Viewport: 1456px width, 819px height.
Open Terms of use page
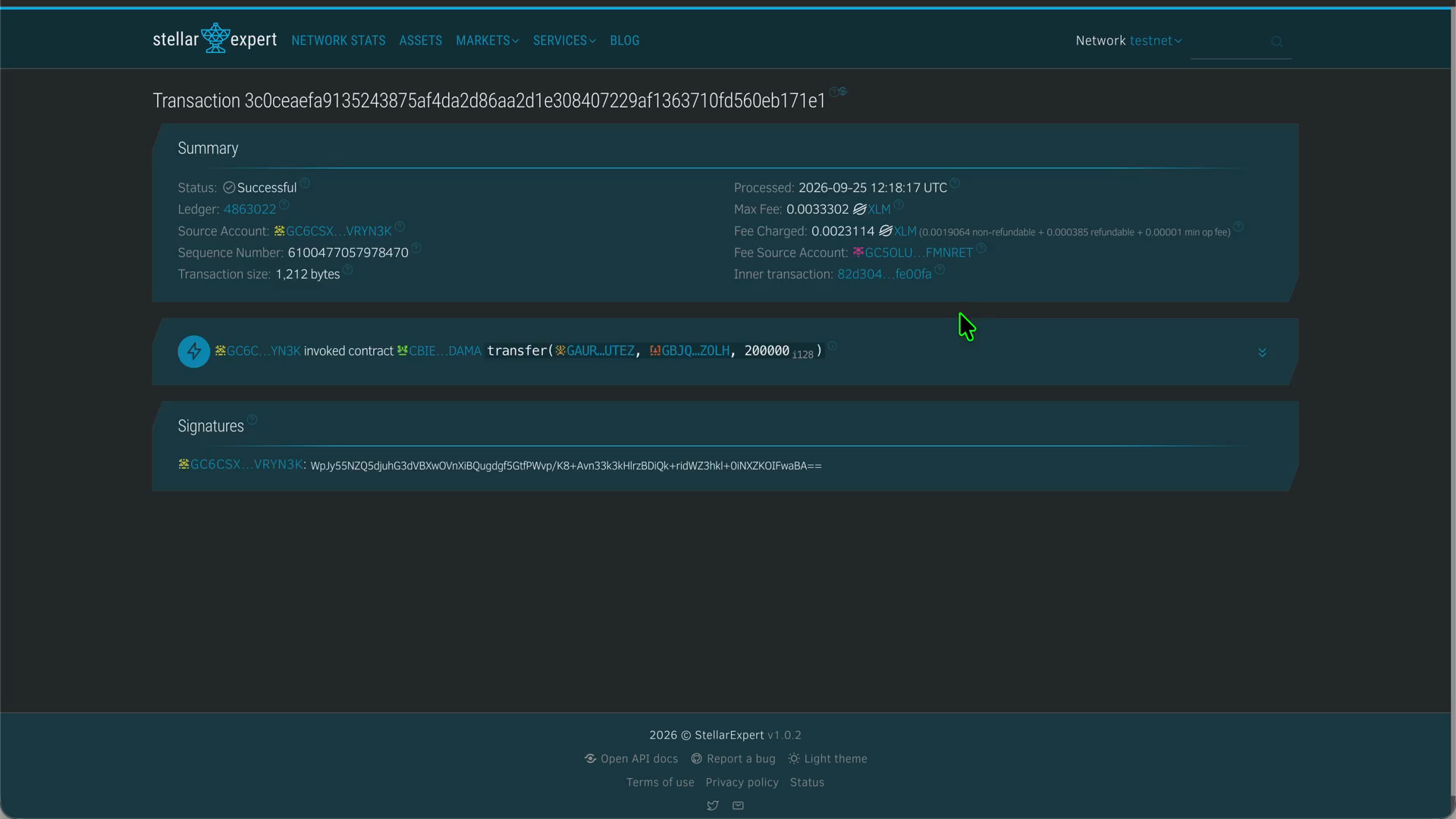(x=661, y=782)
